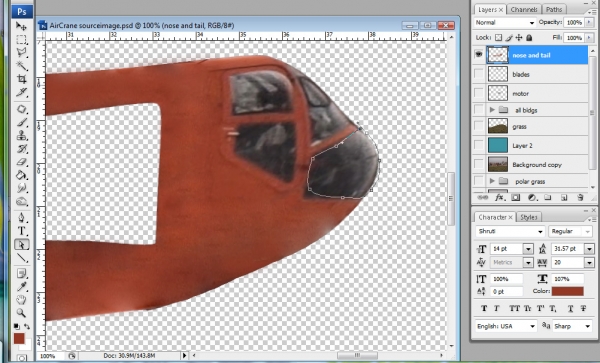Select the Clone Stamp tool
Image resolution: width=600 pixels, height=363 pixels.
coord(21,135)
